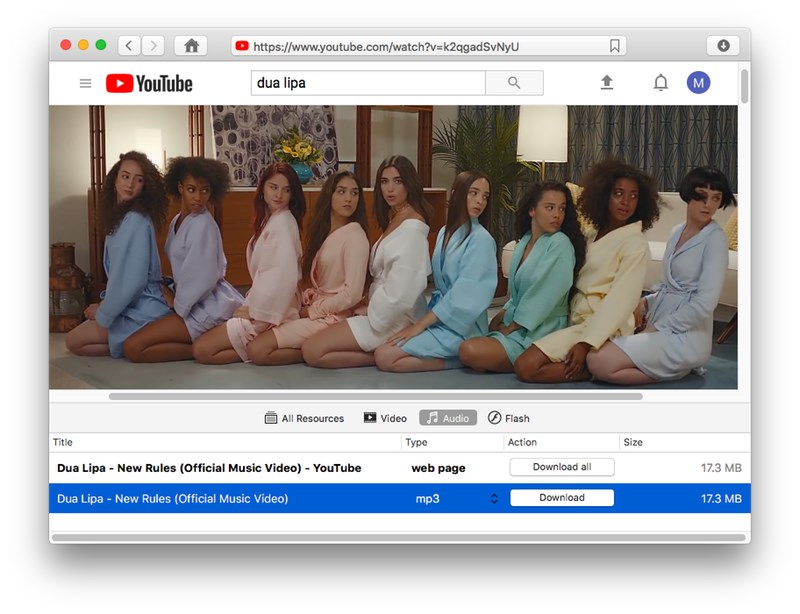Click the Action column header
The image size is (800, 614).
561,442
